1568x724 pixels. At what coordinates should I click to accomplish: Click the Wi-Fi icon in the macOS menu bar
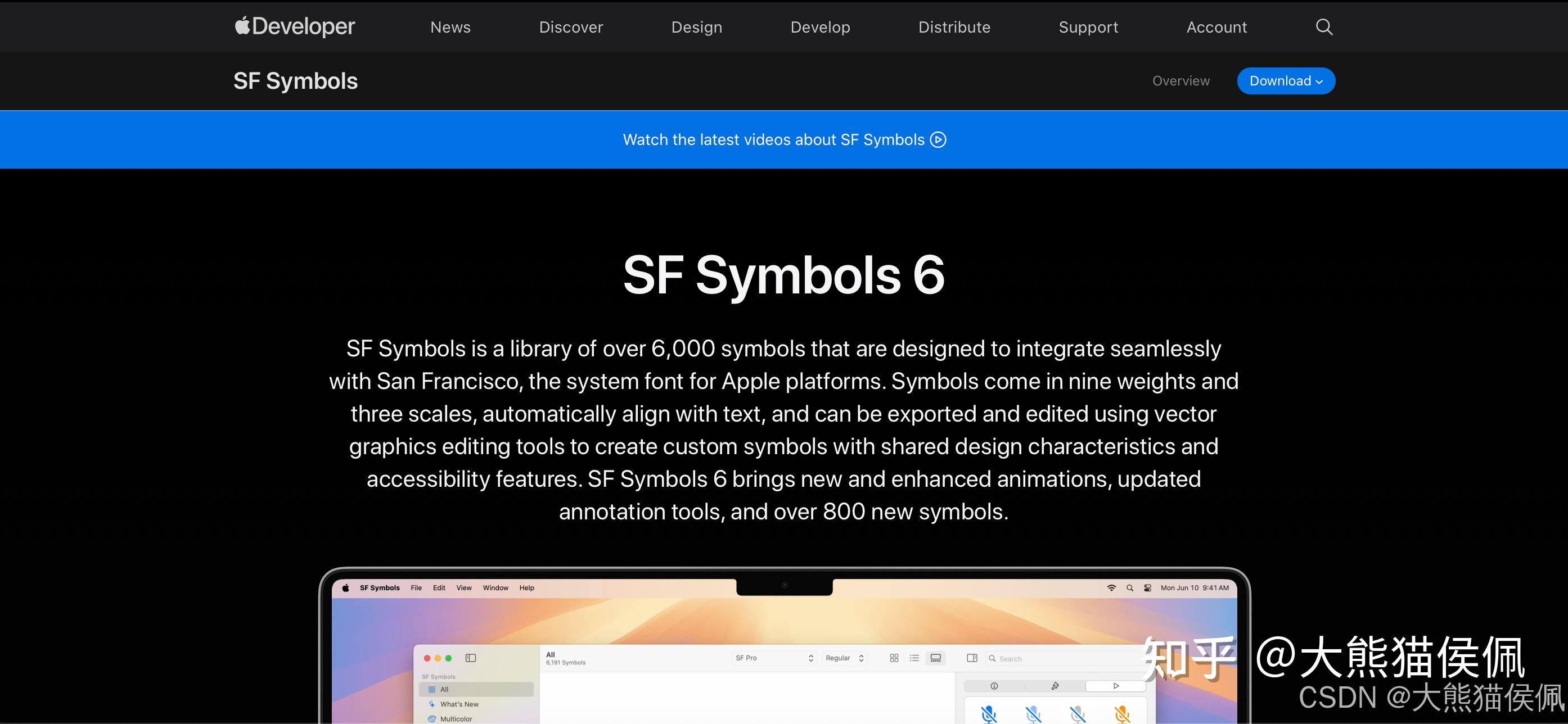tap(1111, 588)
